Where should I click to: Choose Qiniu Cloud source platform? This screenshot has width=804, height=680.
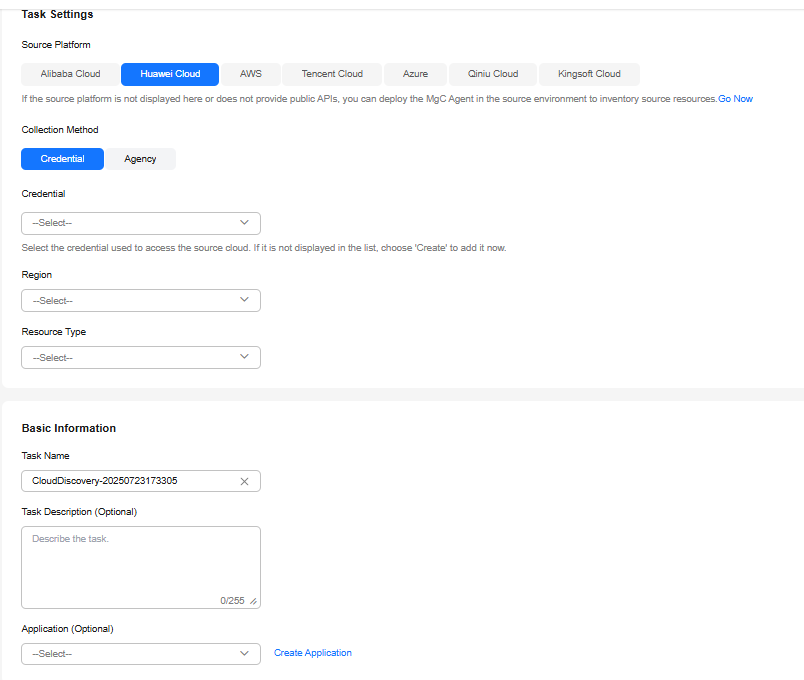click(x=493, y=74)
